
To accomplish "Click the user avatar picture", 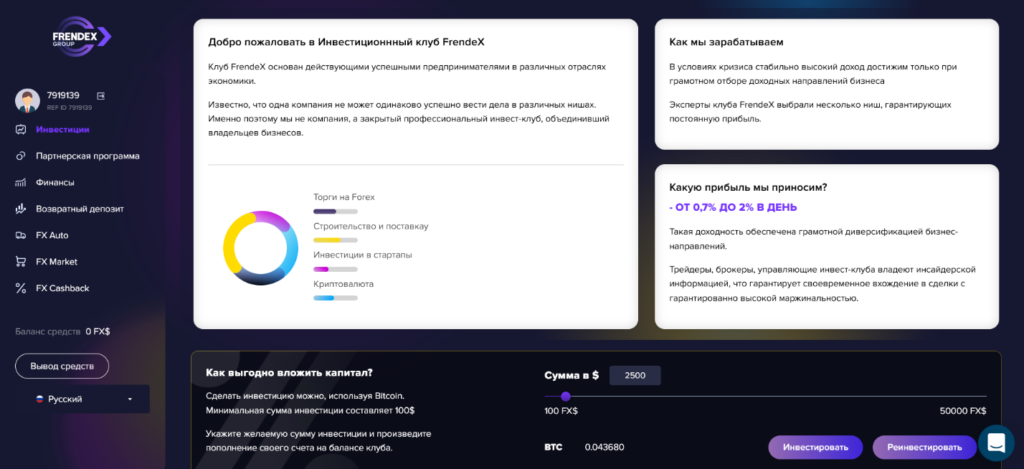I will 27,101.
